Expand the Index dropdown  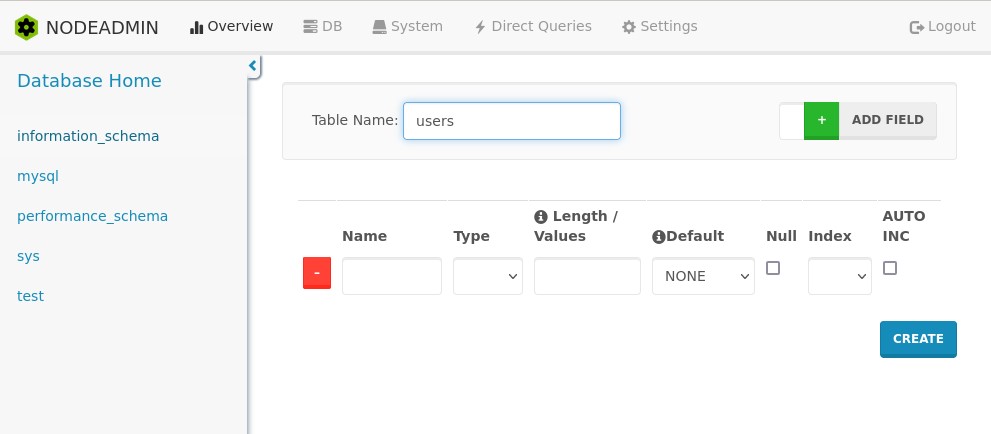click(x=840, y=276)
